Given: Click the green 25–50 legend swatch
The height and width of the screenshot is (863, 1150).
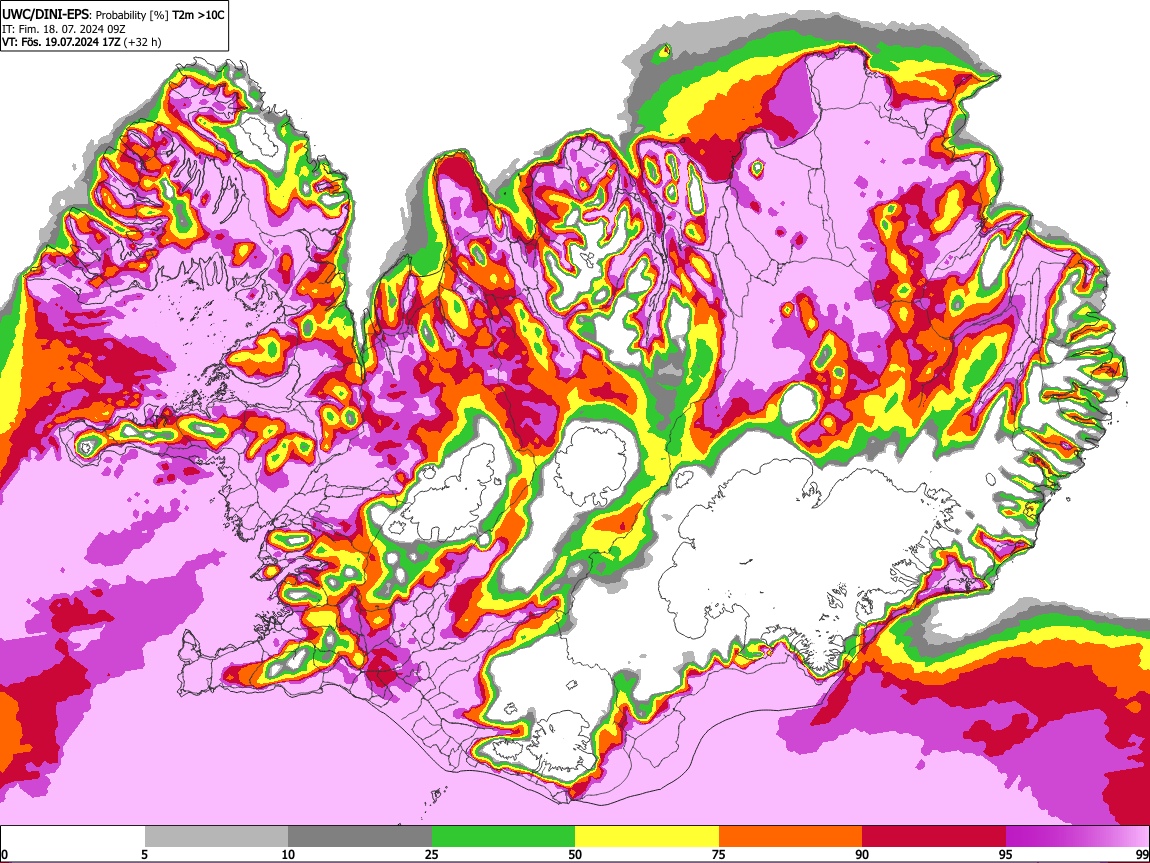Looking at the screenshot, I should pyautogui.click(x=503, y=837).
